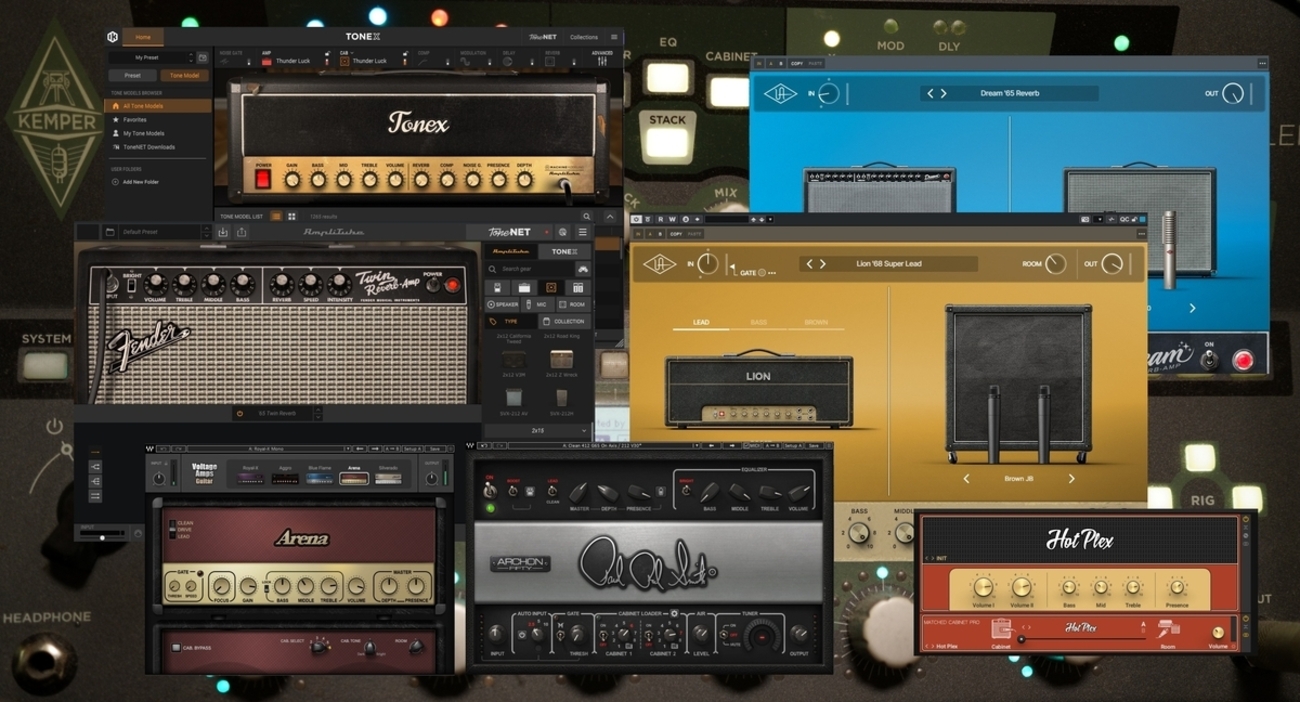Switch the tone model list to grid view

click(291, 216)
